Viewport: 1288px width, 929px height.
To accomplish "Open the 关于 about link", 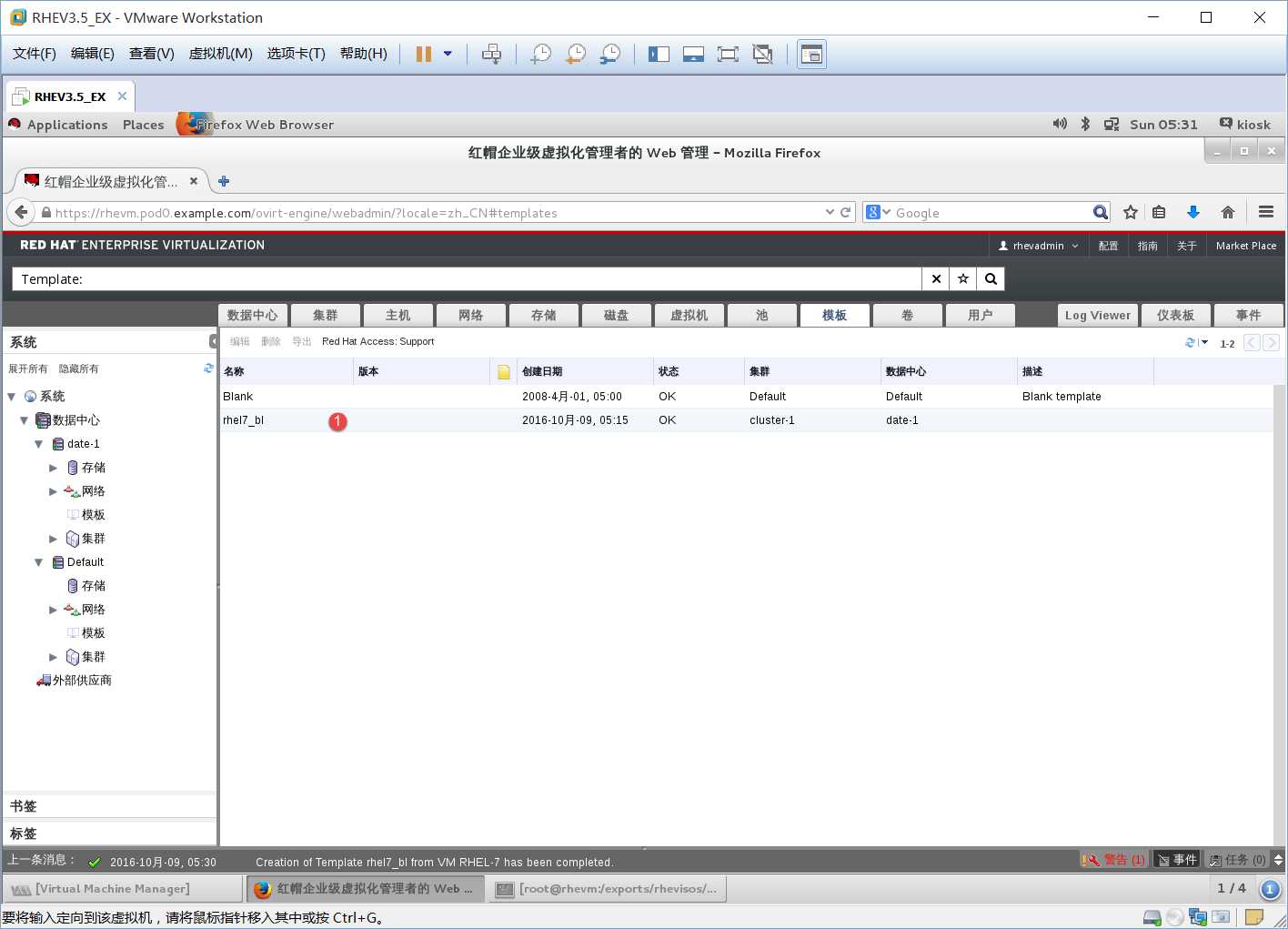I will coord(1187,246).
